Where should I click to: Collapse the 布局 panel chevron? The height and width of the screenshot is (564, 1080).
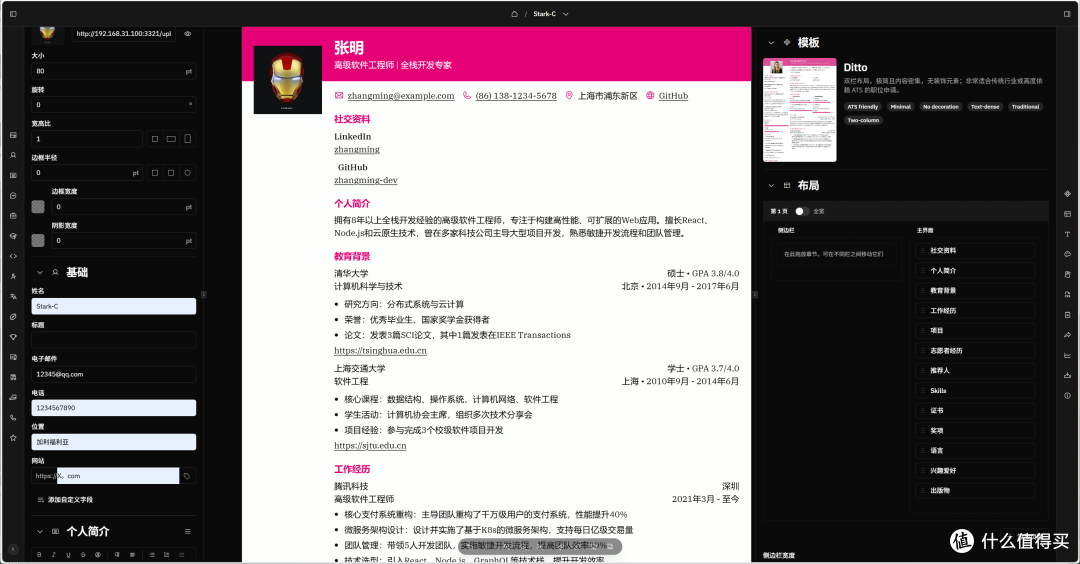click(771, 185)
